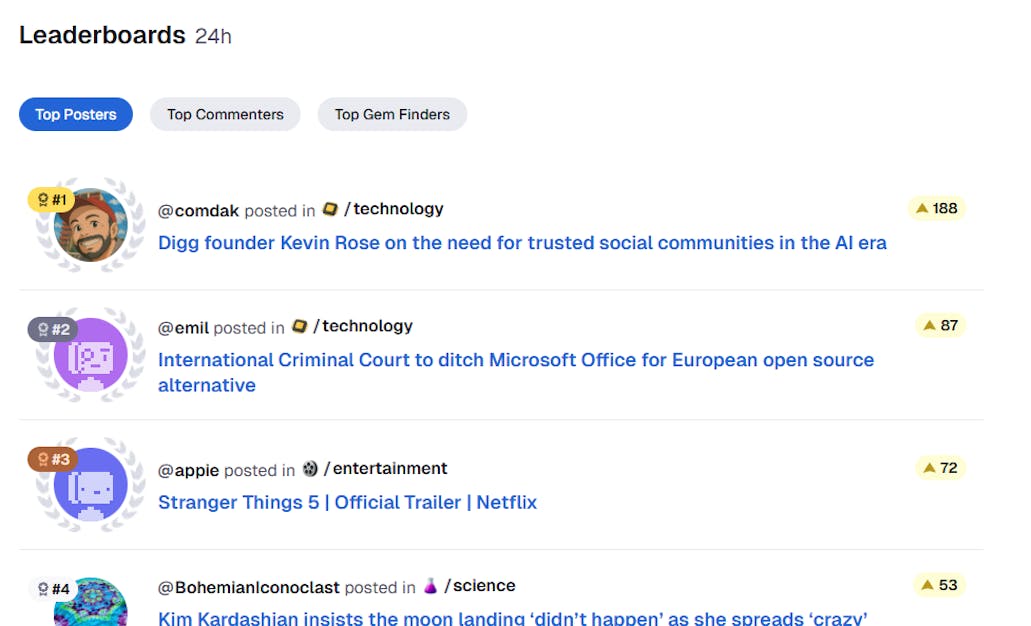This screenshot has width=1031, height=626.
Task: Open comdak's bearded avatar picture
Action: coord(91,226)
